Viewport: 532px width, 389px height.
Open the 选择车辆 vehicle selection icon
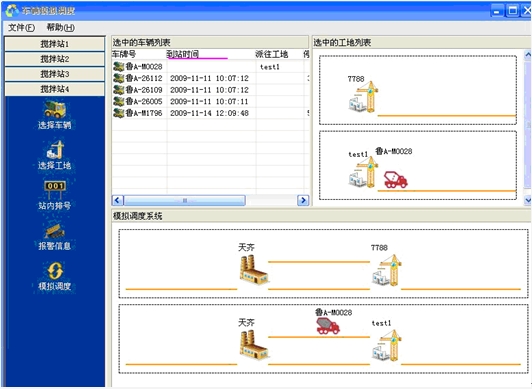[x=55, y=115]
